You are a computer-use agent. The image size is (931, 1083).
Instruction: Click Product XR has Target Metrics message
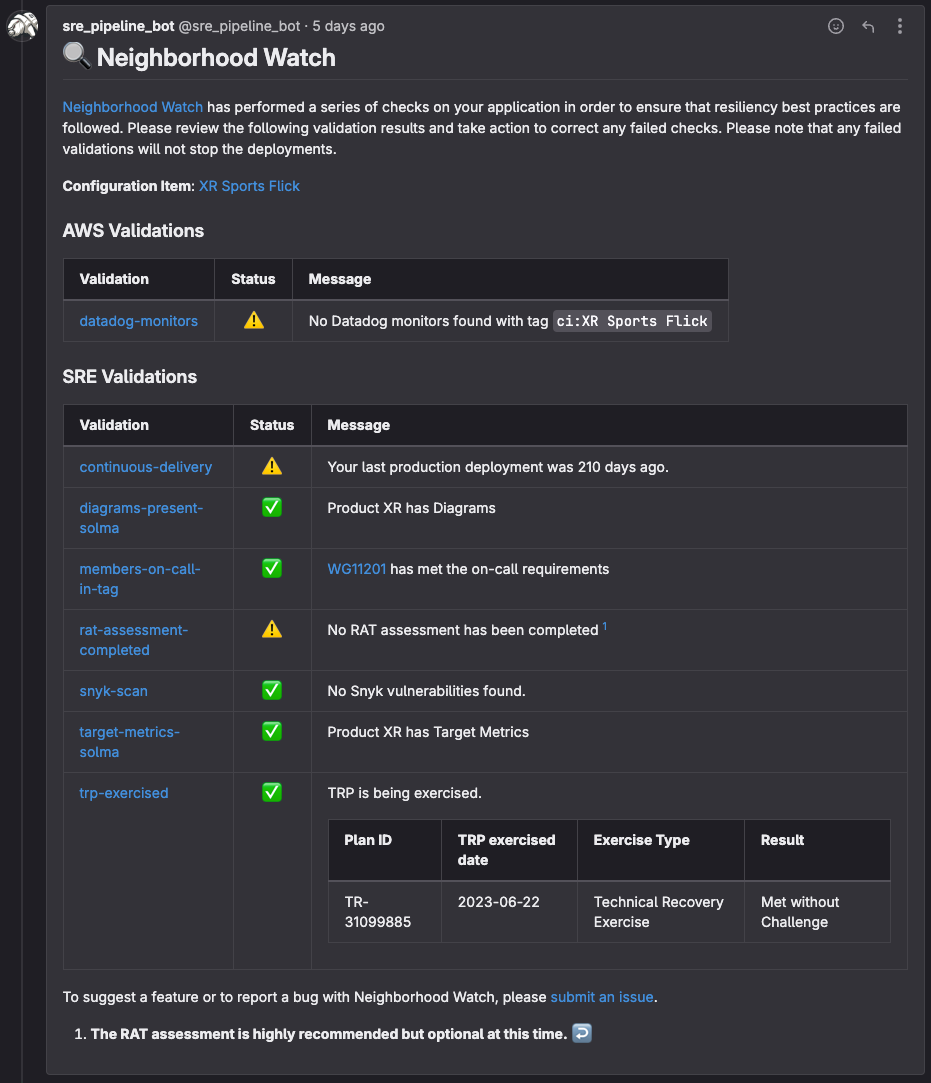(428, 732)
